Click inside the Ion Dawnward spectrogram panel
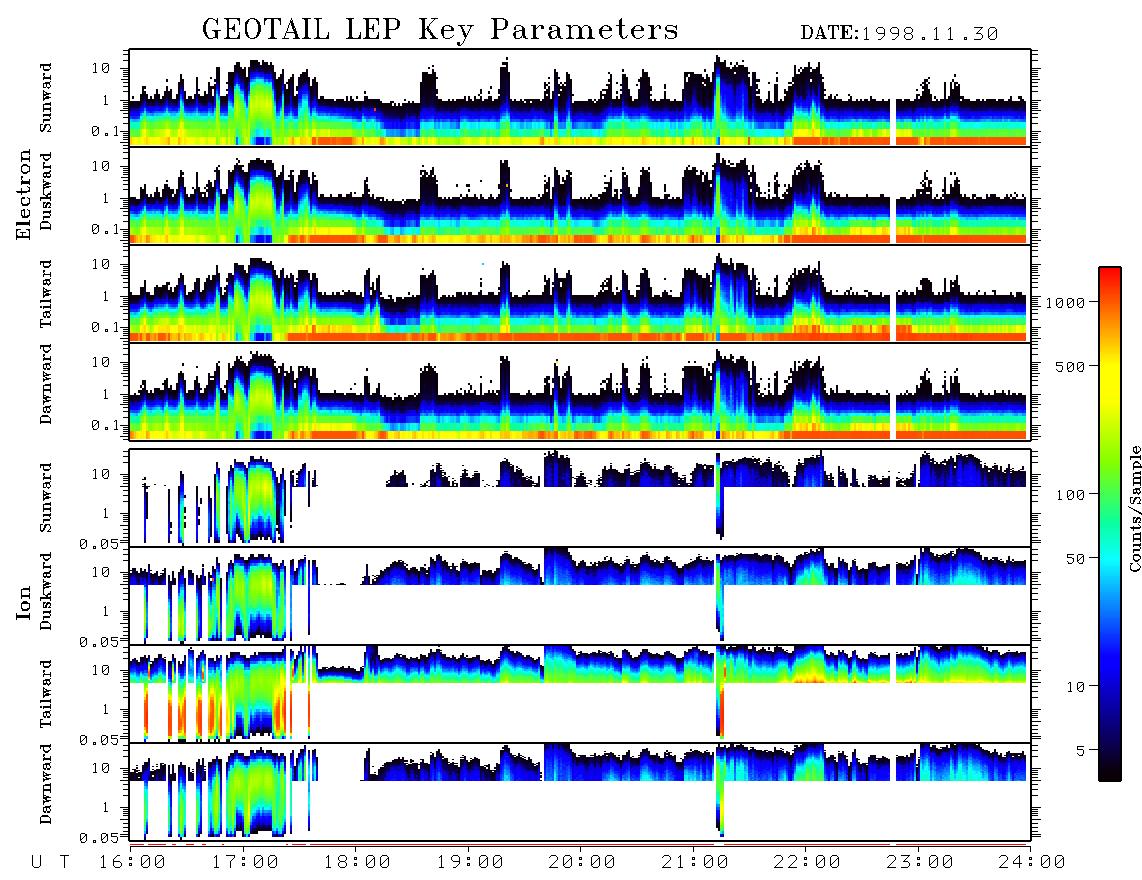1142x880 pixels. point(580,792)
